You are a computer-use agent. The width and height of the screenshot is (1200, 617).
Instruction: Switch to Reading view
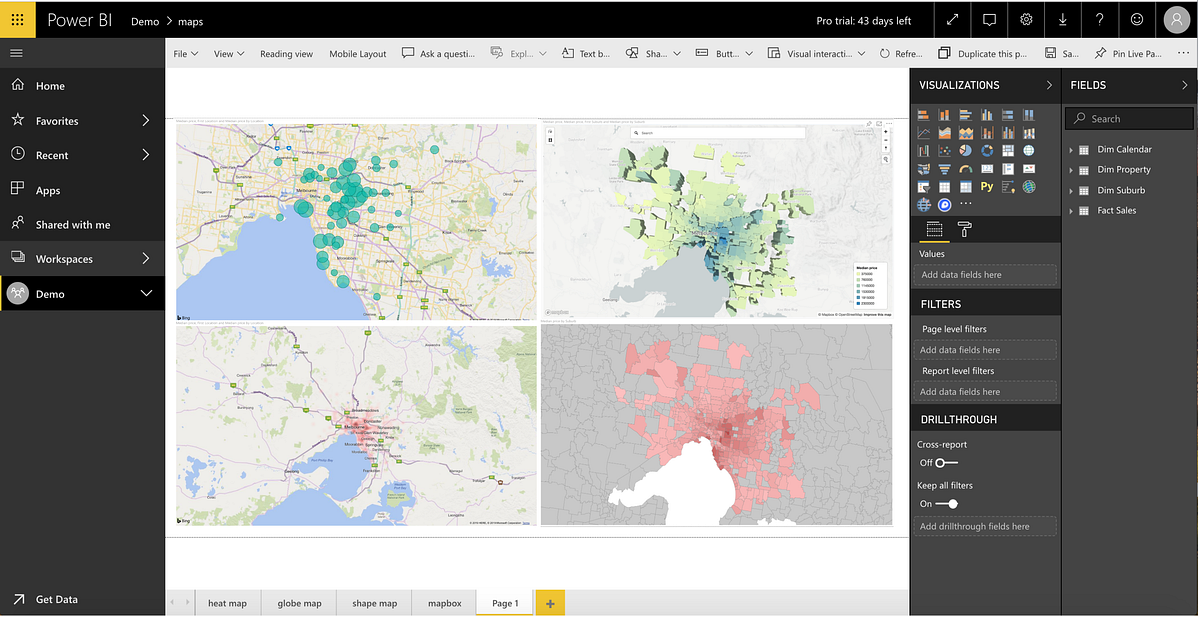(287, 53)
